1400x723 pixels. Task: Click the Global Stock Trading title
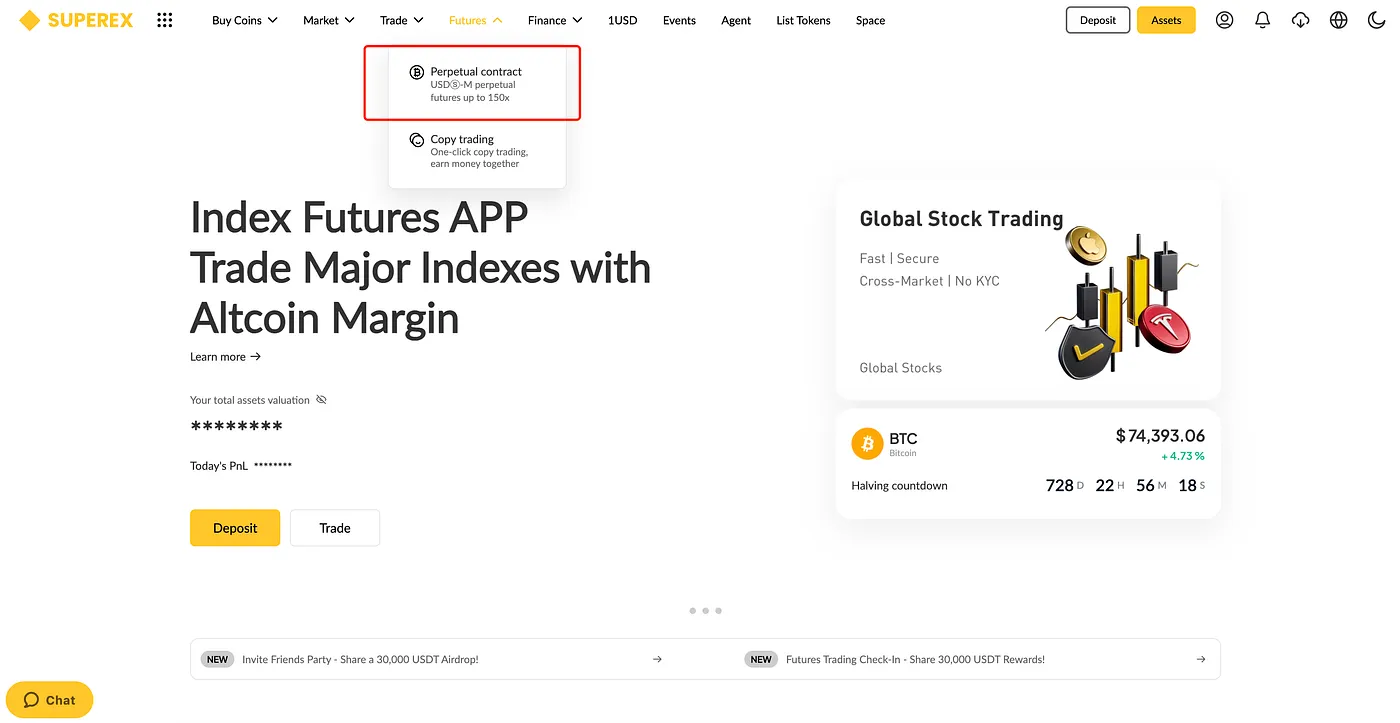[961, 219]
